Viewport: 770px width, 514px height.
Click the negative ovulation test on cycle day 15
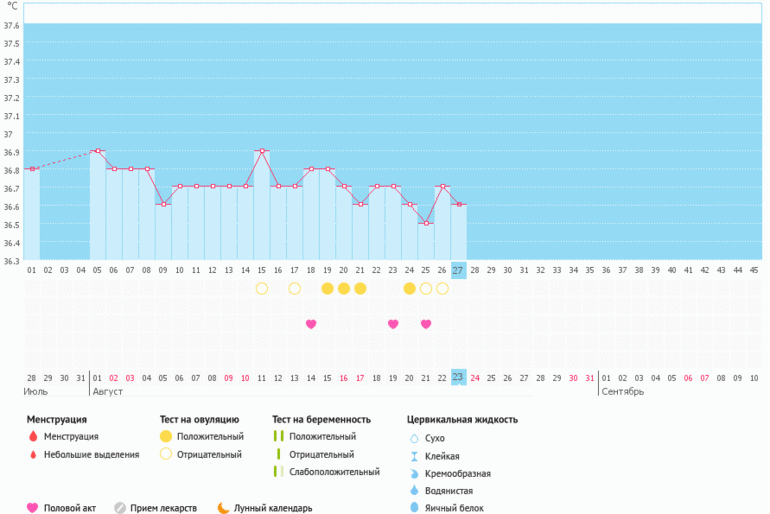click(262, 288)
